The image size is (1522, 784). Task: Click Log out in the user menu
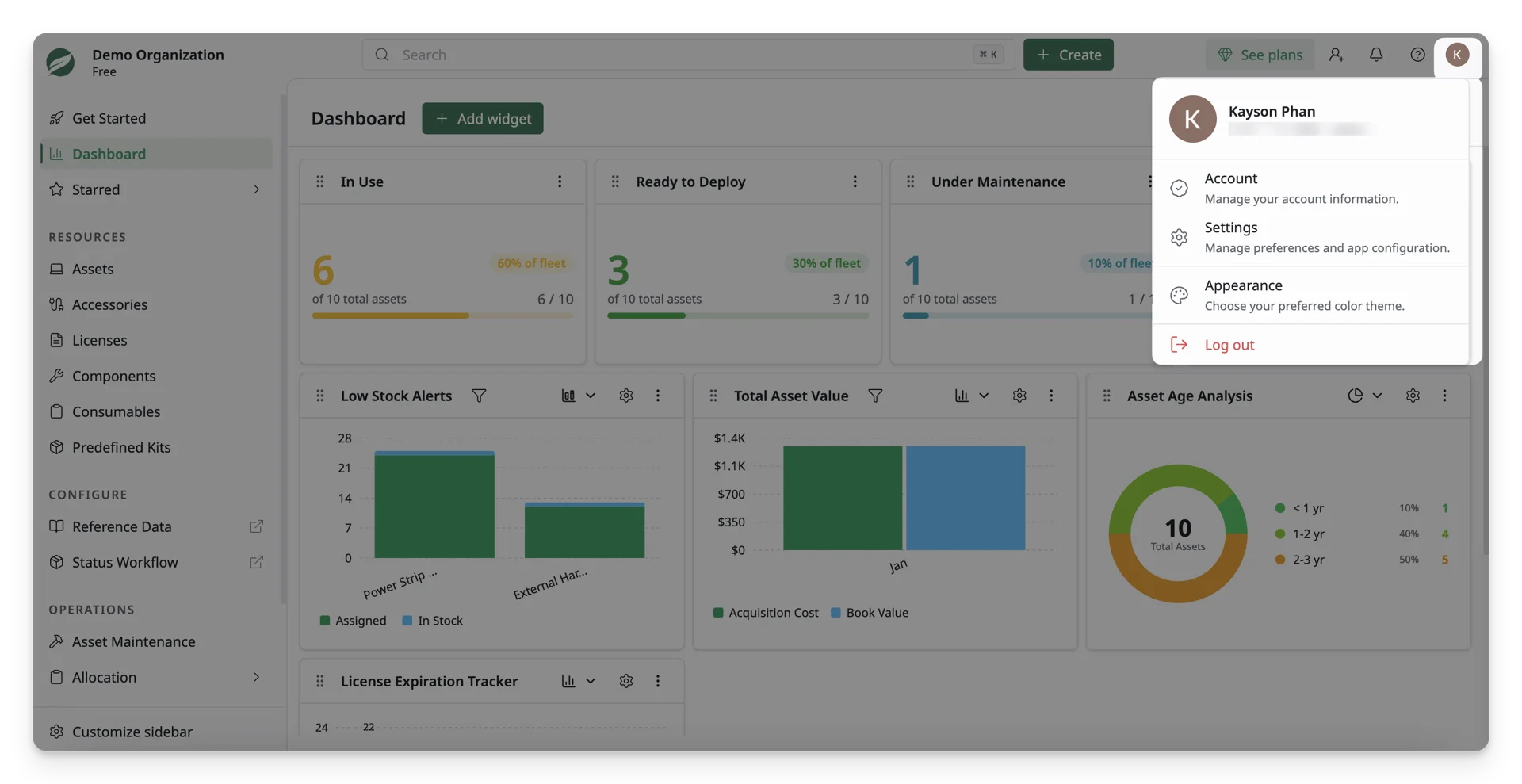pos(1310,345)
